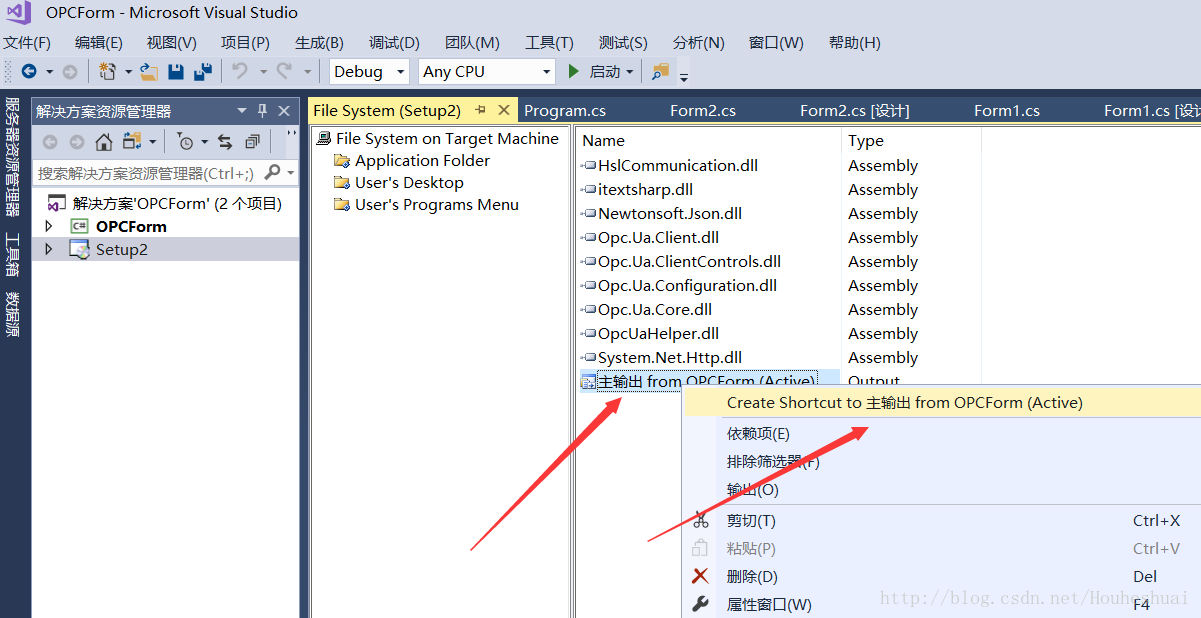Image resolution: width=1201 pixels, height=618 pixels.
Task: Expand the Setup2 project node
Action: click(x=48, y=249)
